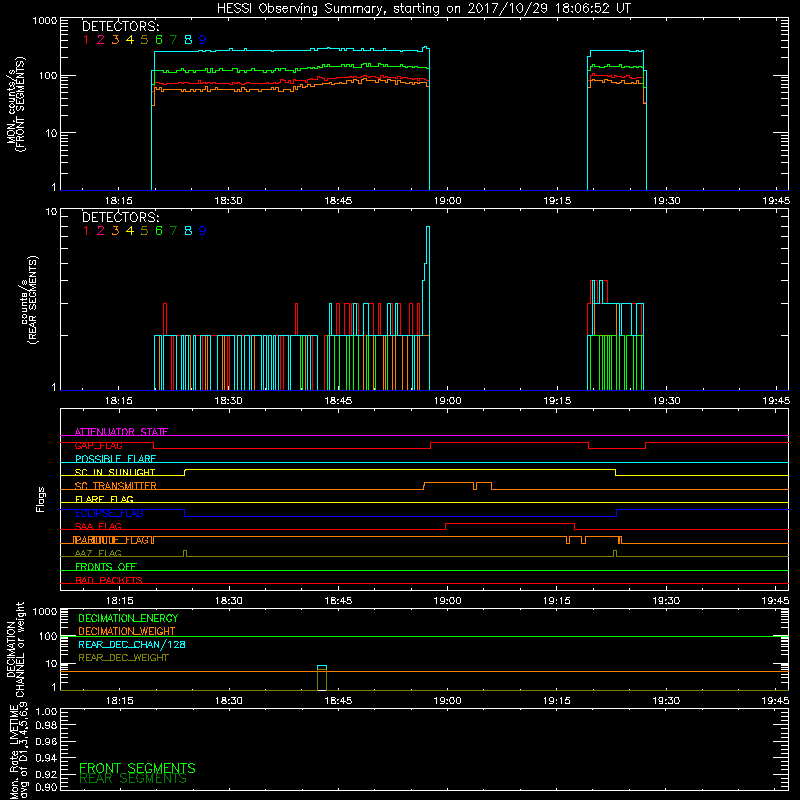
Task: Click the REAR_DEC_CHAN/128 legend entry
Action: click(132, 645)
